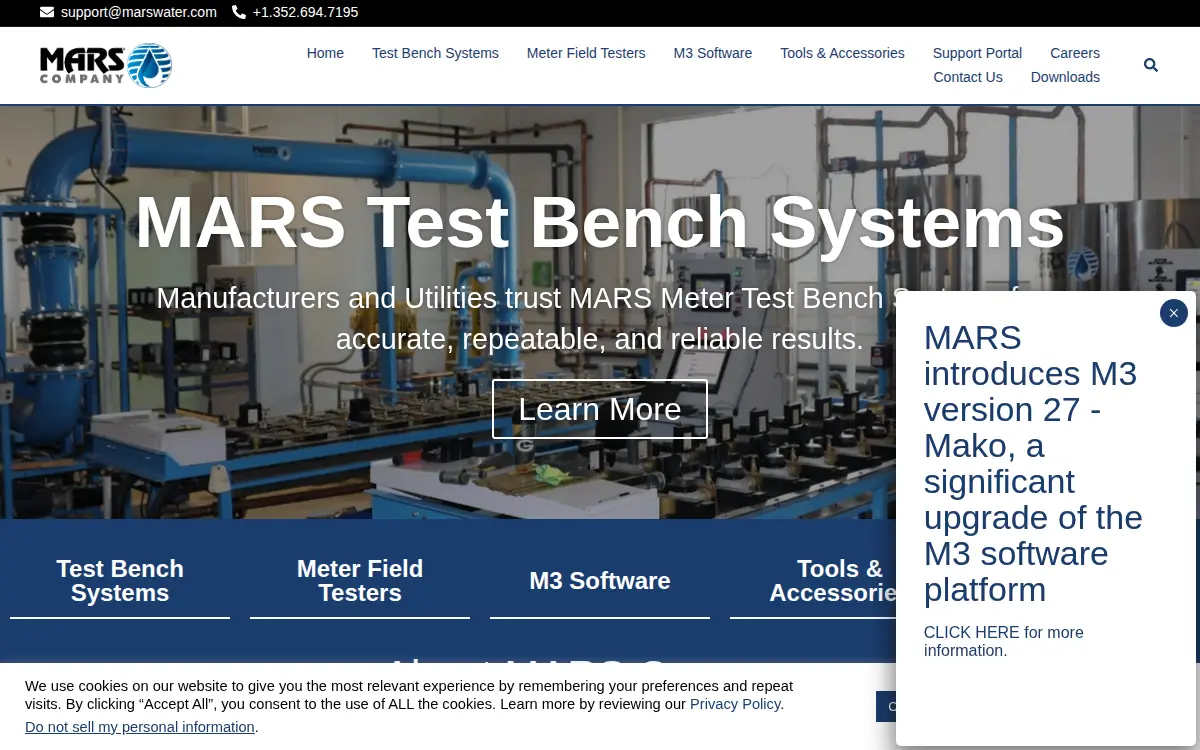The height and width of the screenshot is (750, 1200).
Task: Open the Home menu item
Action: [325, 53]
